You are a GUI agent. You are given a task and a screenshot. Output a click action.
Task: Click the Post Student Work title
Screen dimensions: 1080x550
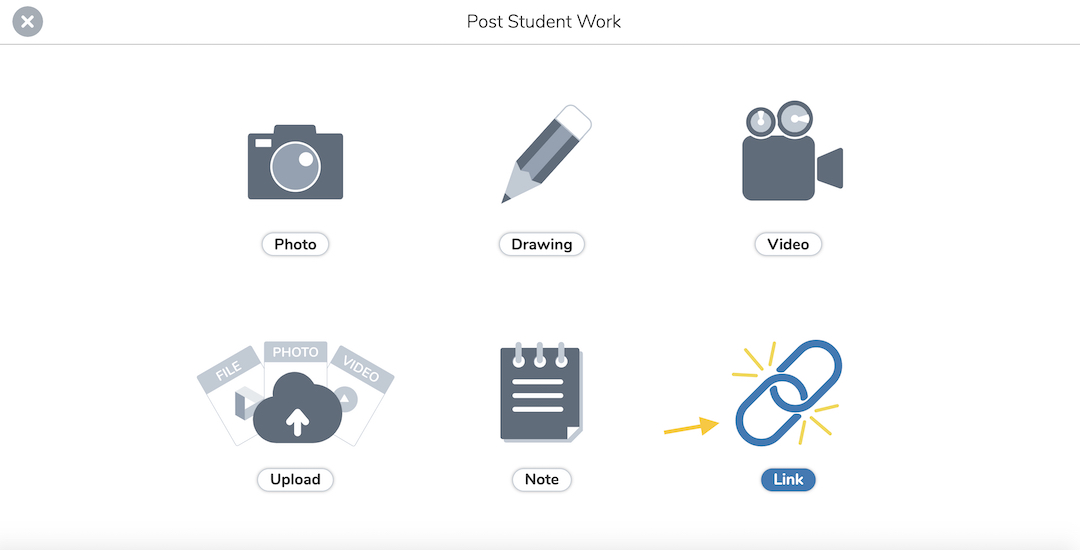tap(543, 22)
